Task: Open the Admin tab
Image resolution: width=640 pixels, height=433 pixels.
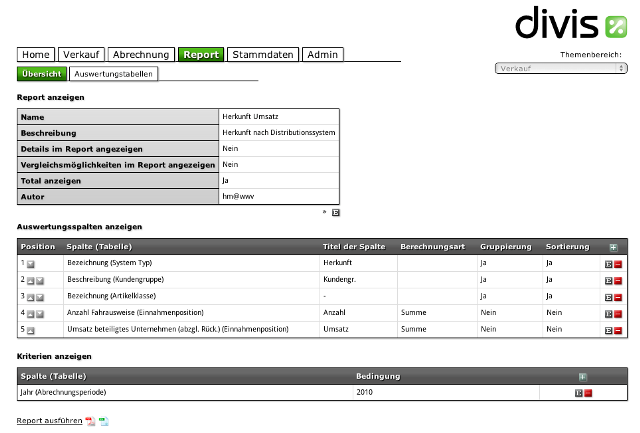Action: pyautogui.click(x=322, y=54)
